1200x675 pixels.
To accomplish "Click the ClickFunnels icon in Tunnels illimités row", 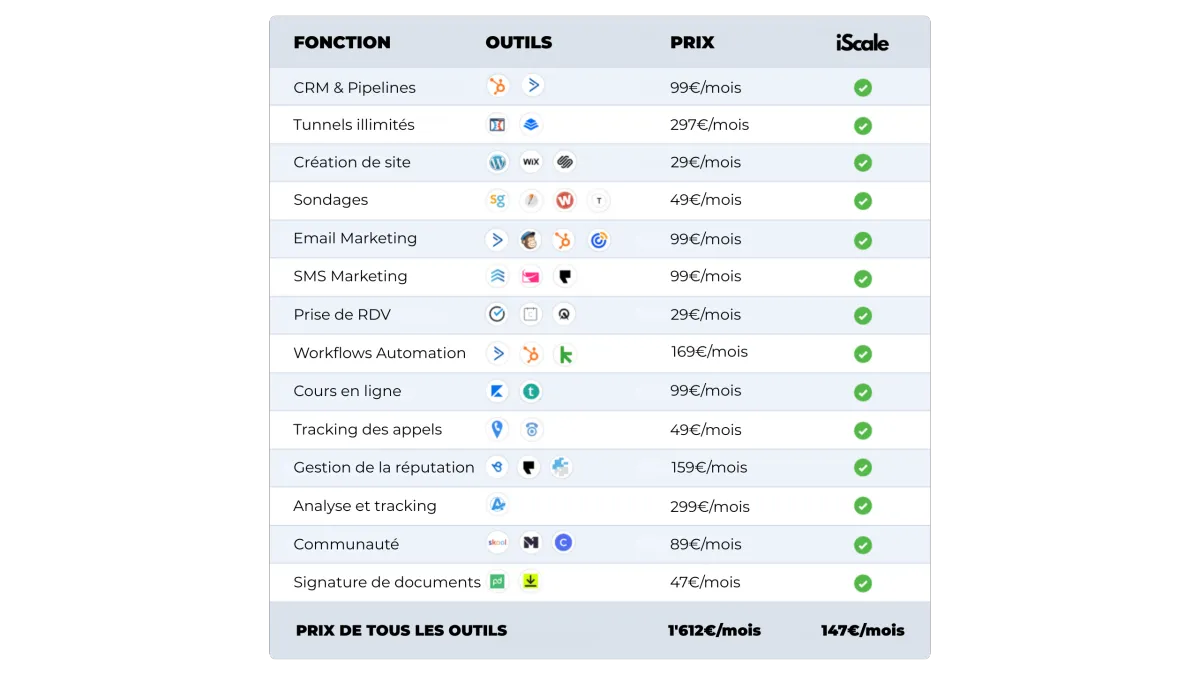I will tap(497, 125).
